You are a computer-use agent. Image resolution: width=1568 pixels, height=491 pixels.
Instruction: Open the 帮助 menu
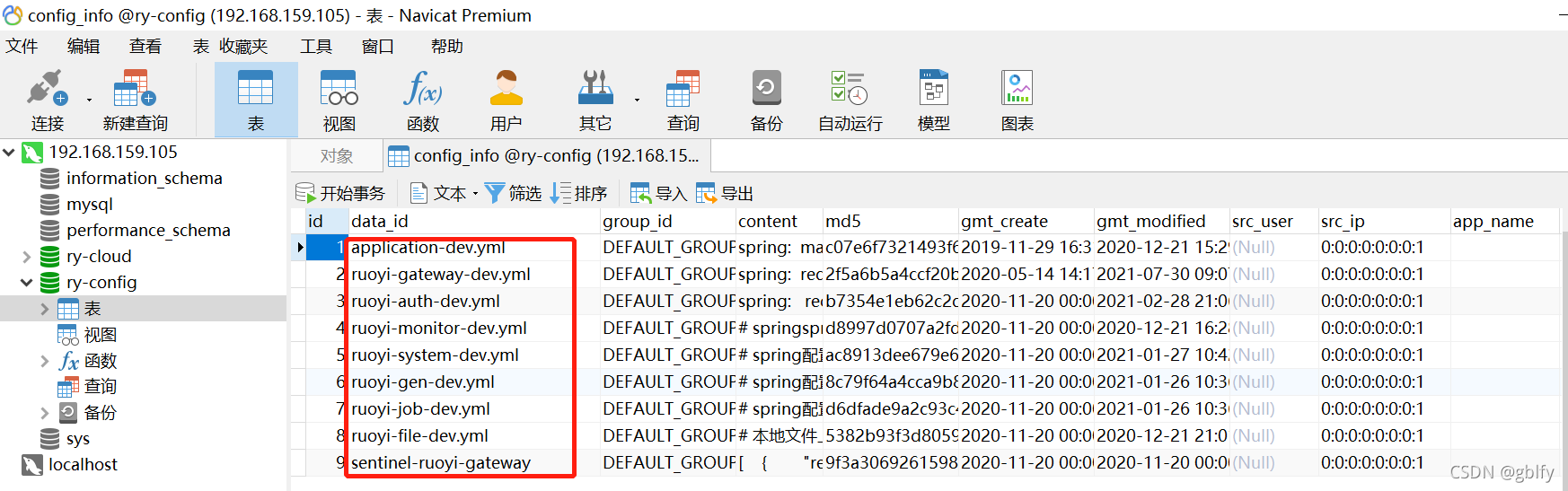[x=447, y=47]
